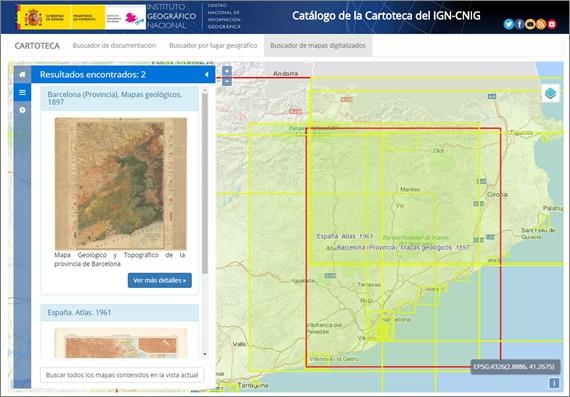Open the RSS feed icon
This screenshot has height=397, width=570.
click(x=541, y=24)
